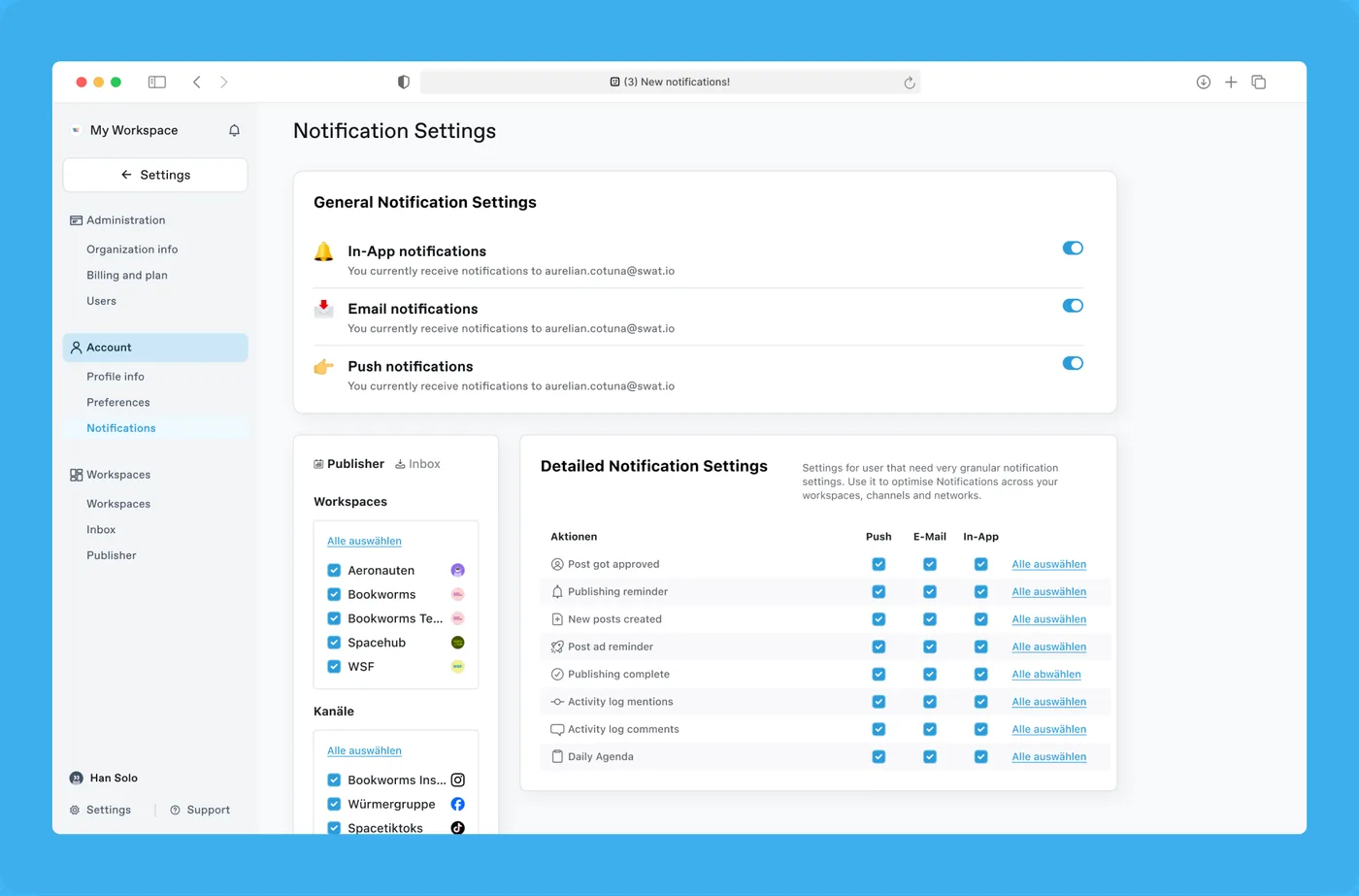The width and height of the screenshot is (1359, 896).
Task: Click the Han Solo avatar icon
Action: [x=77, y=779]
